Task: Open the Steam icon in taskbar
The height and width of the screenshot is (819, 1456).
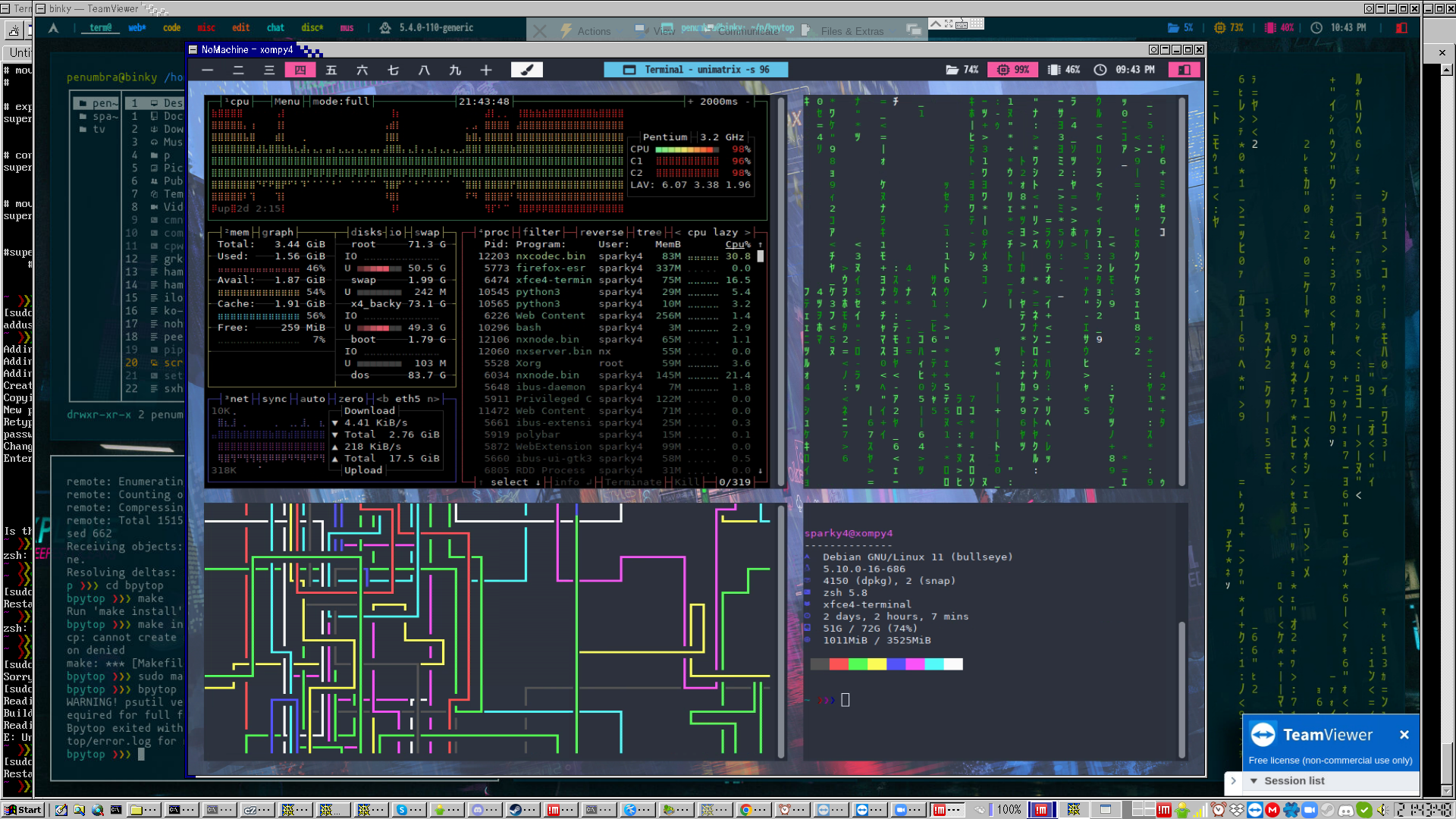Action: (x=515, y=810)
